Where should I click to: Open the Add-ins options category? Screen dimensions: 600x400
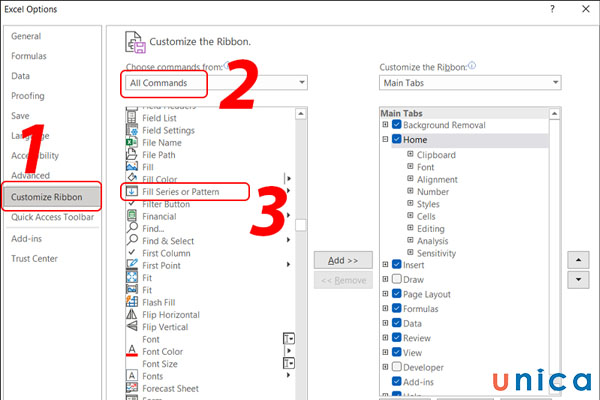point(27,239)
